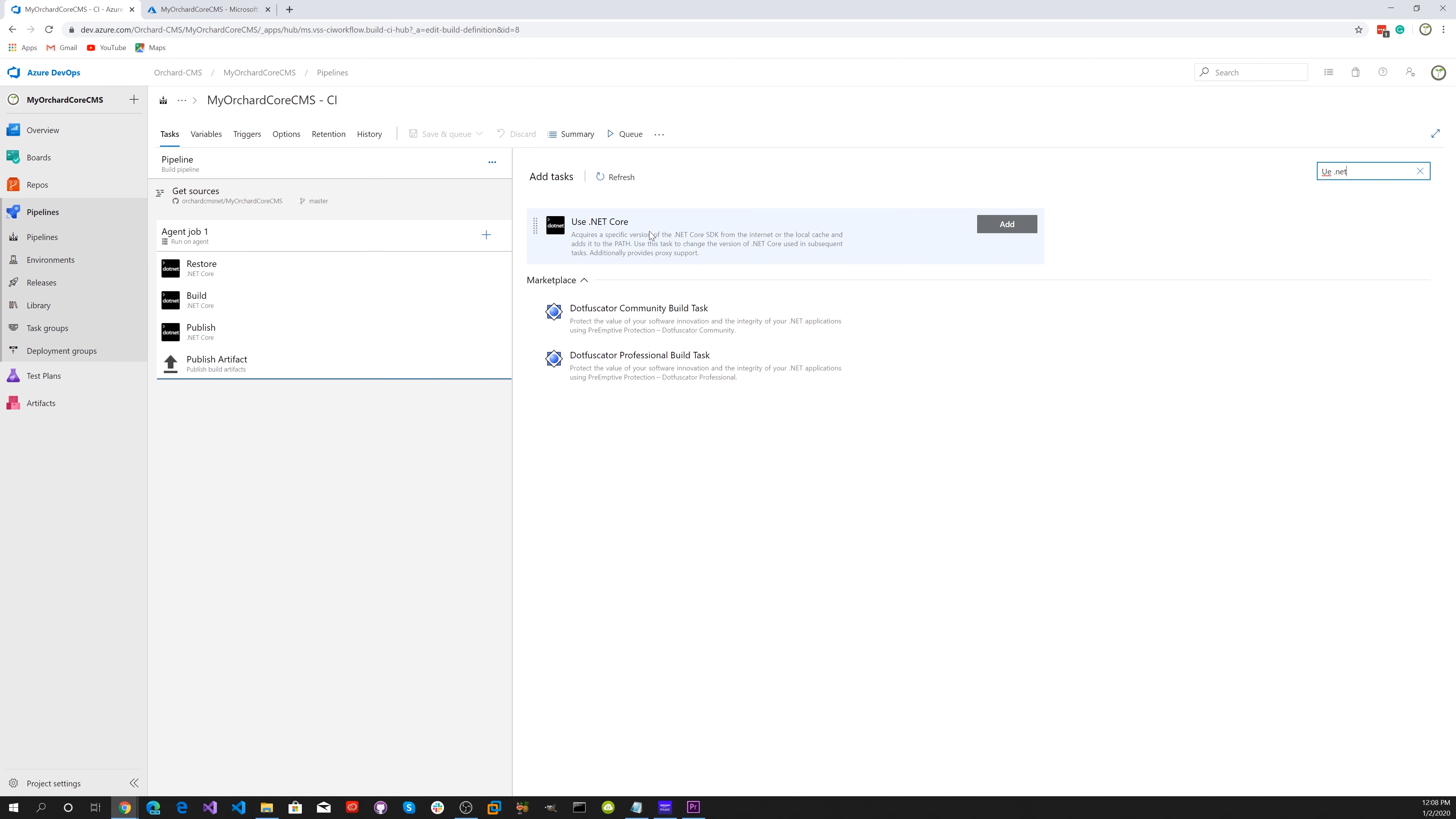Open Pipeline more options ellipsis
This screenshot has height=819, width=1456.
(492, 162)
